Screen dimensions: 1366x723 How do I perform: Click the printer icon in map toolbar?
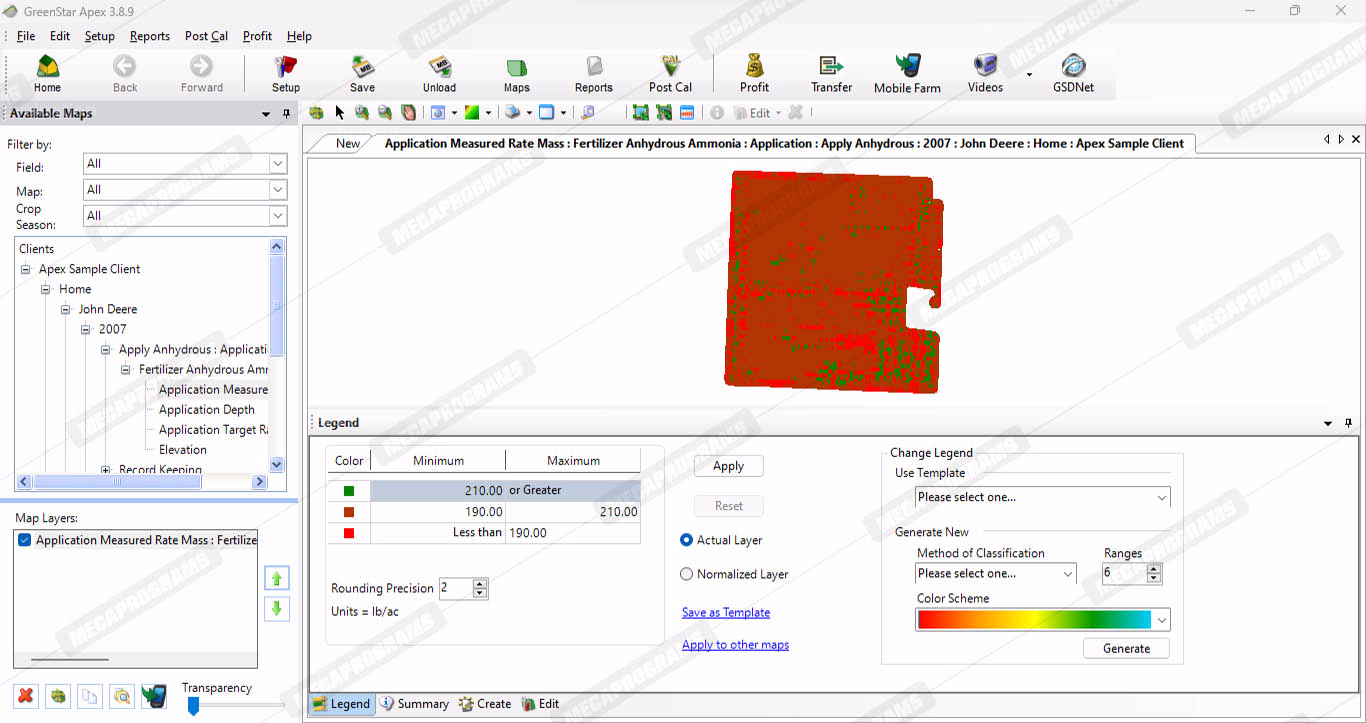pos(511,113)
